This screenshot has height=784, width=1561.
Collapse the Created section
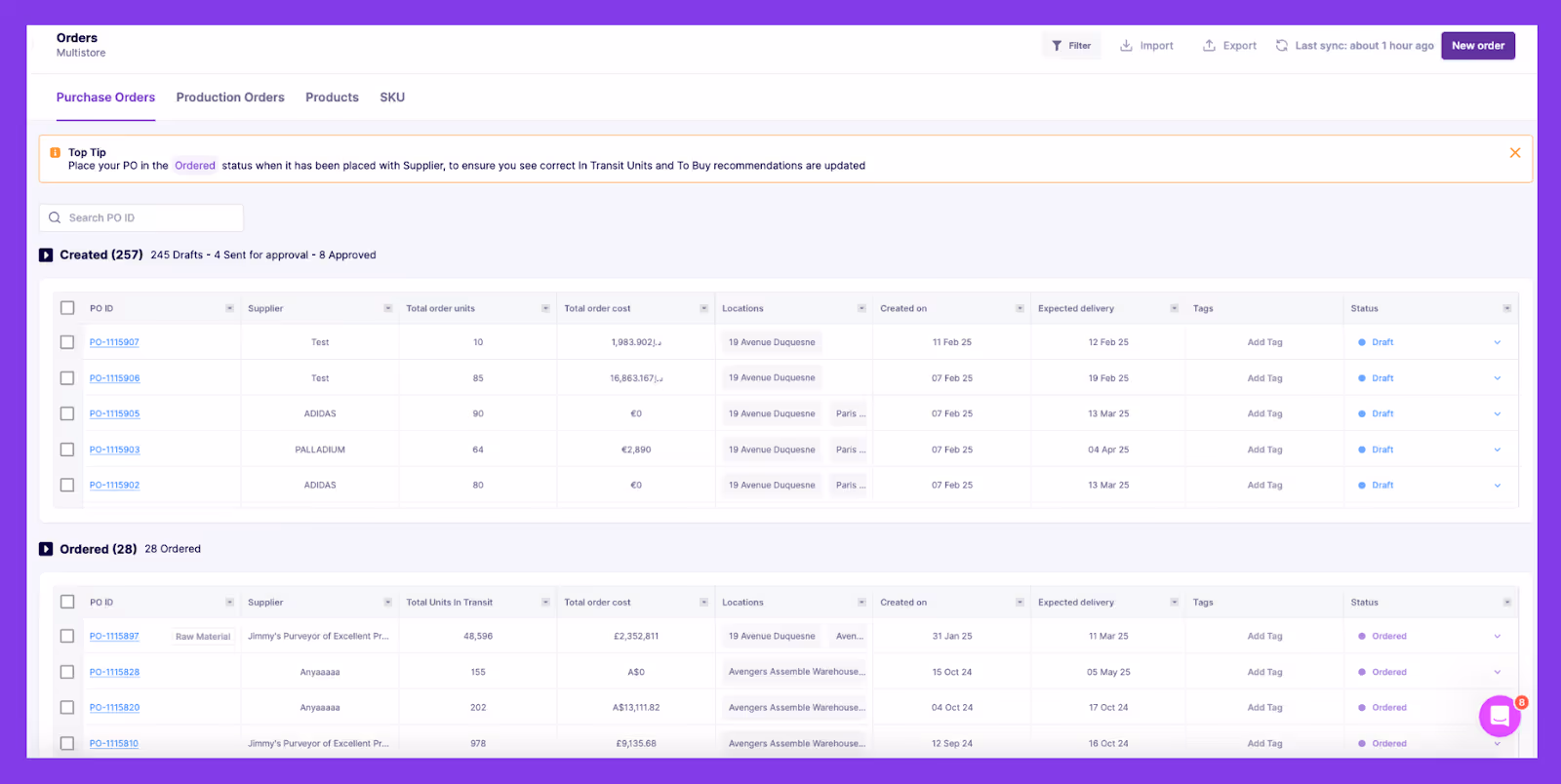[46, 255]
